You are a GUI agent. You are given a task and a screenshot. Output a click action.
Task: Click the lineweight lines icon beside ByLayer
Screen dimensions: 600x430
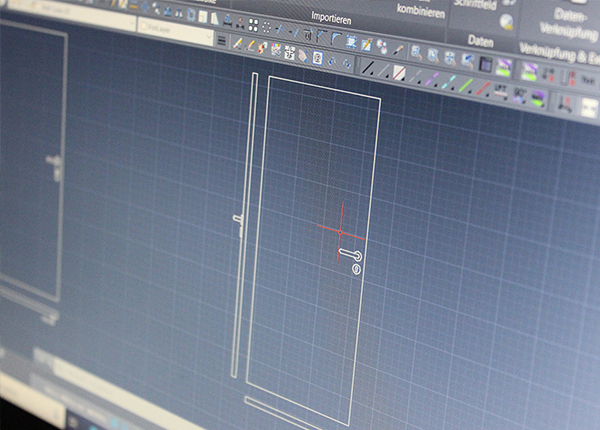click(221, 41)
